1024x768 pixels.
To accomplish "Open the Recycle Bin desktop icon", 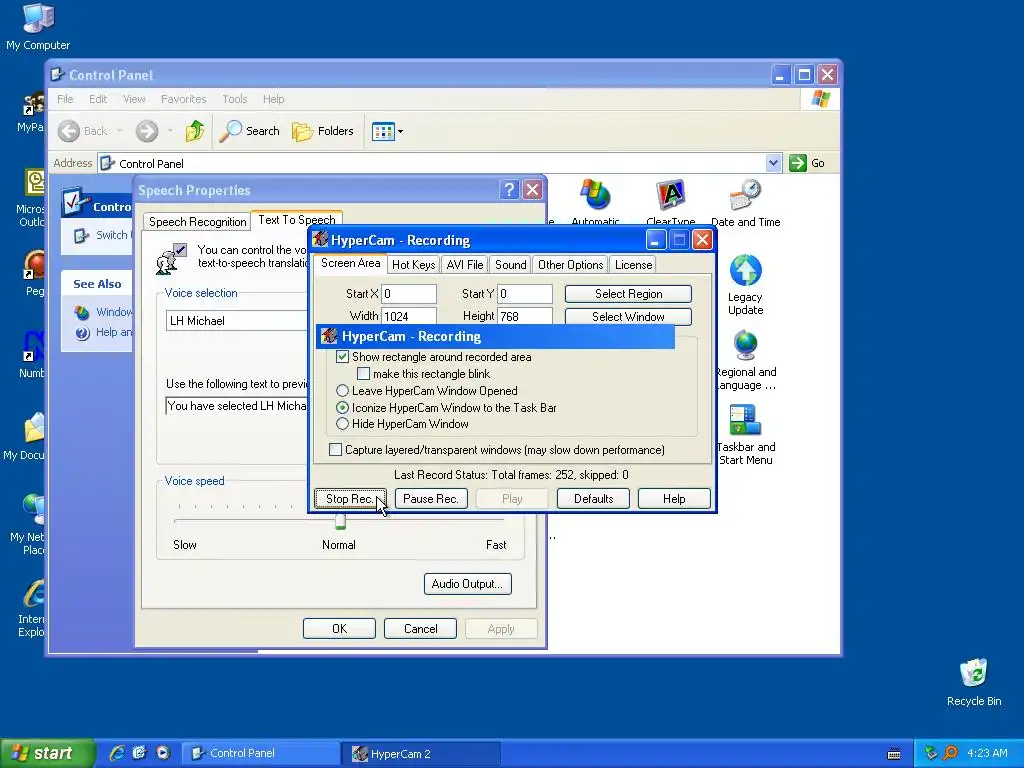I will [x=973, y=682].
